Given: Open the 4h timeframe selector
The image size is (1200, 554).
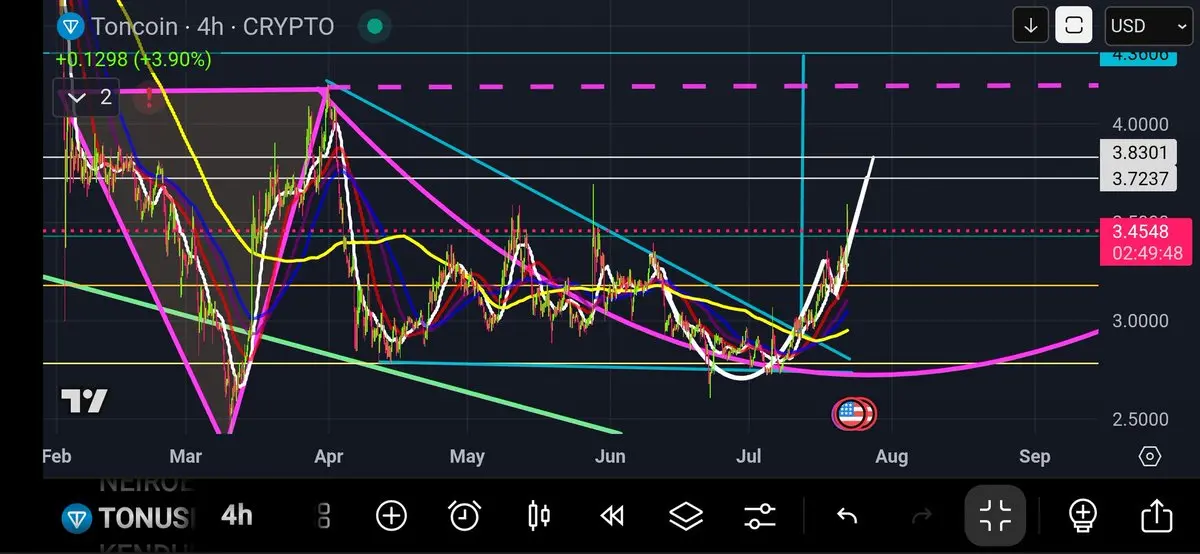Looking at the screenshot, I should 237,516.
